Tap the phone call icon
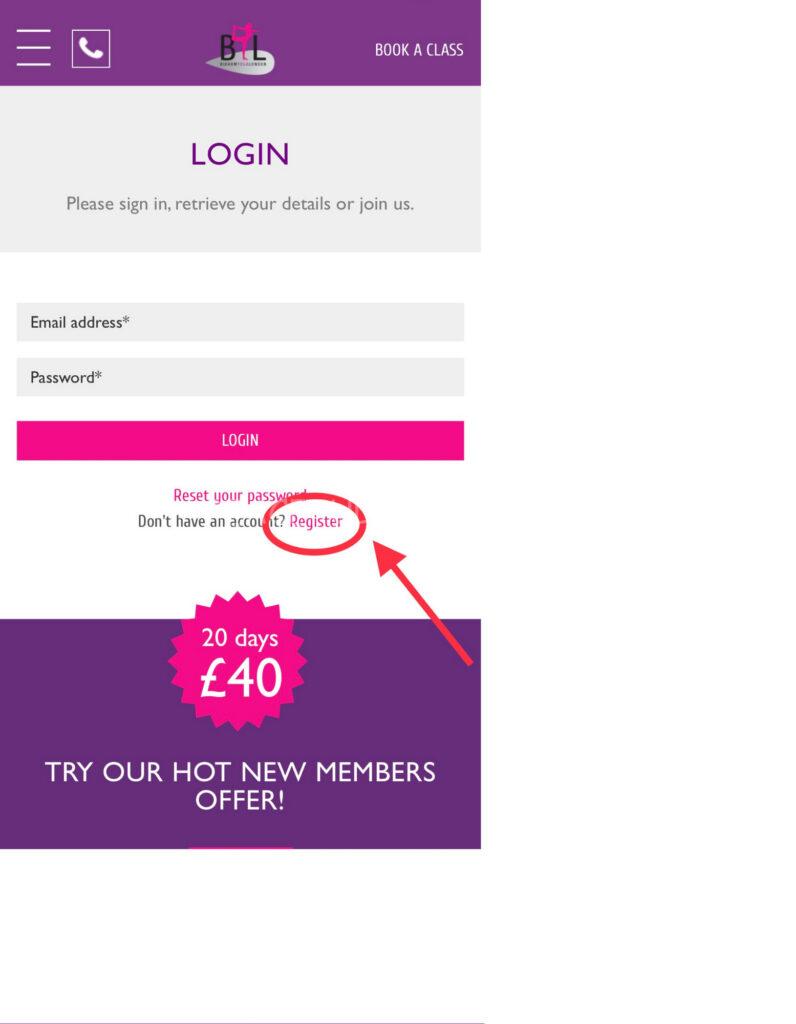The width and height of the screenshot is (796, 1024). [91, 48]
